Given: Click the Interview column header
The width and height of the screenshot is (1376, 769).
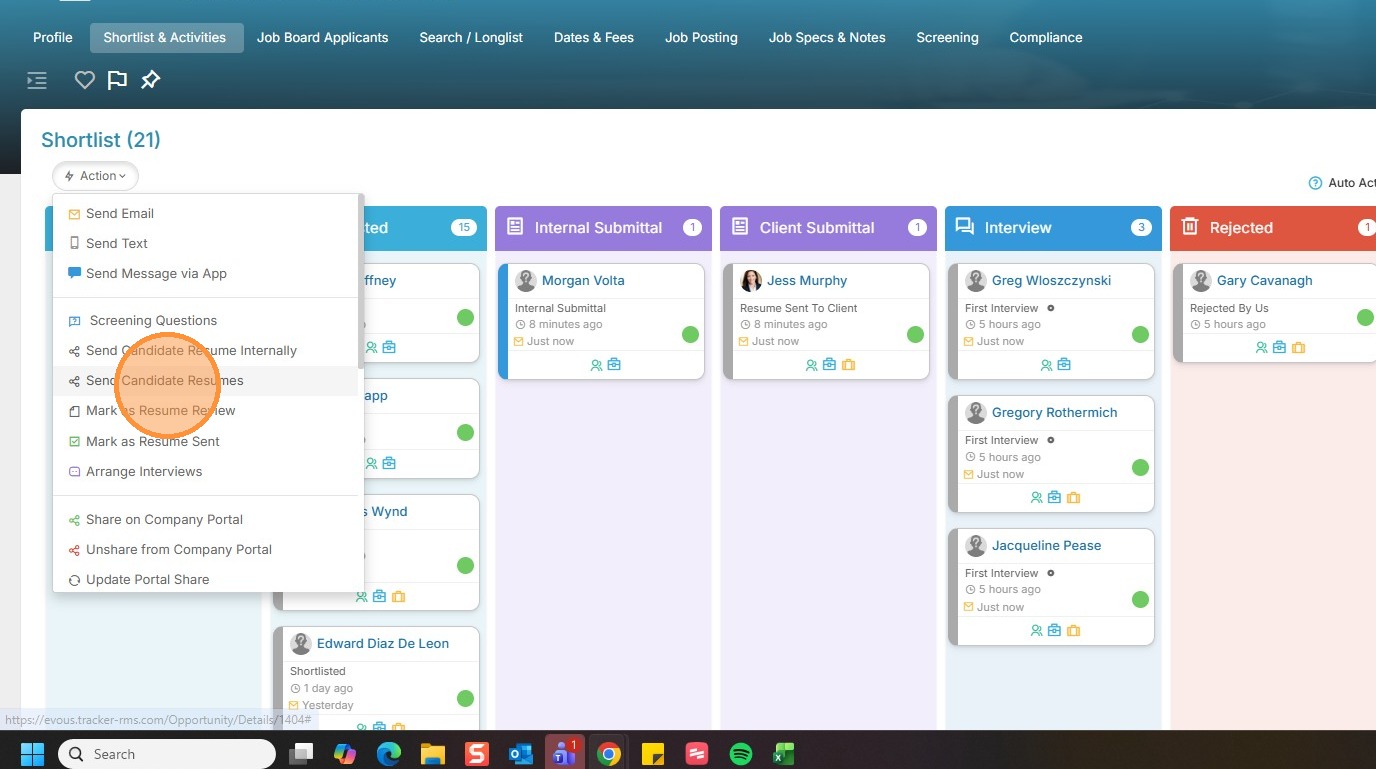Looking at the screenshot, I should 1053,228.
